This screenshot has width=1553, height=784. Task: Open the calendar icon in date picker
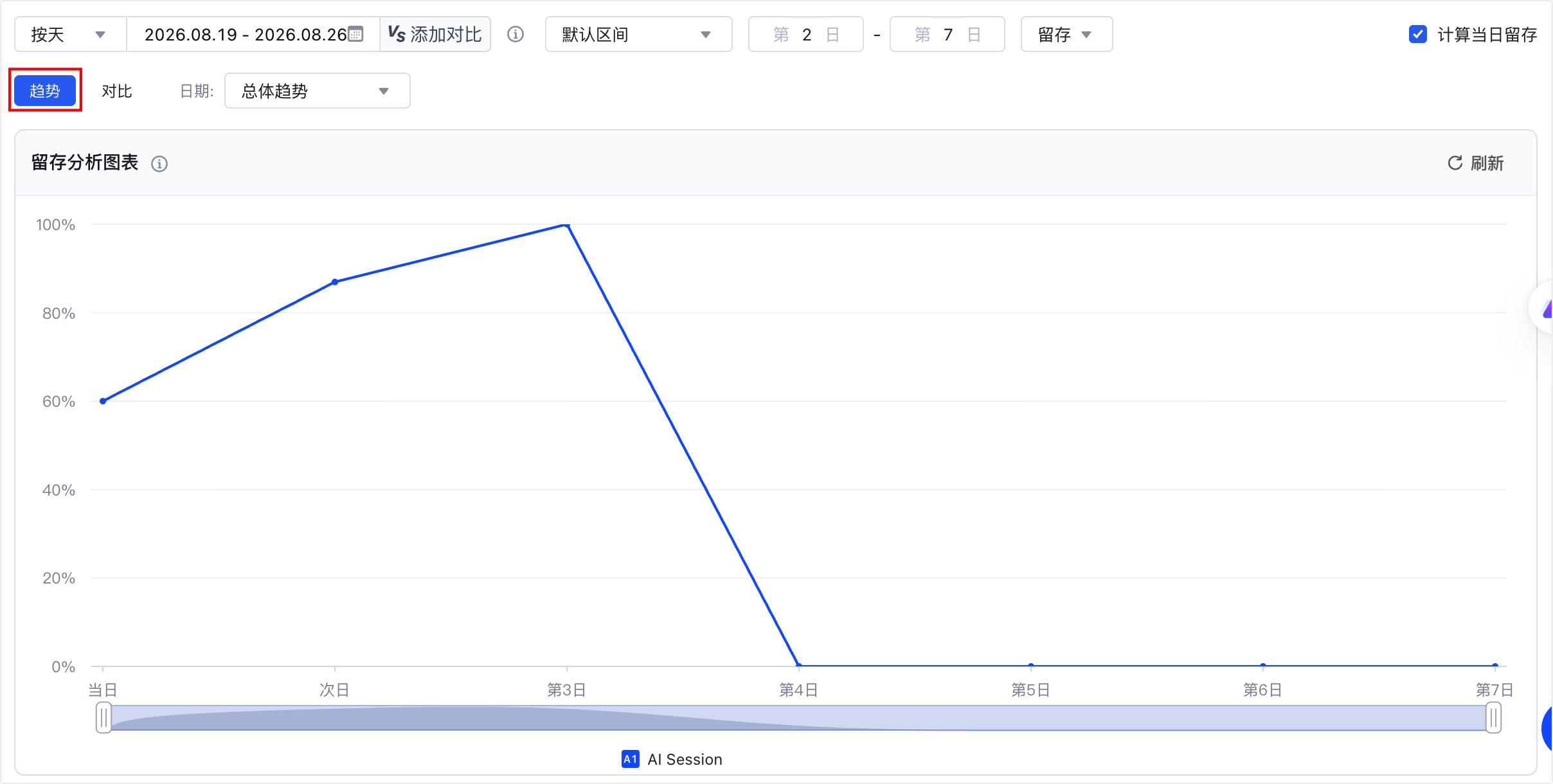pyautogui.click(x=355, y=34)
